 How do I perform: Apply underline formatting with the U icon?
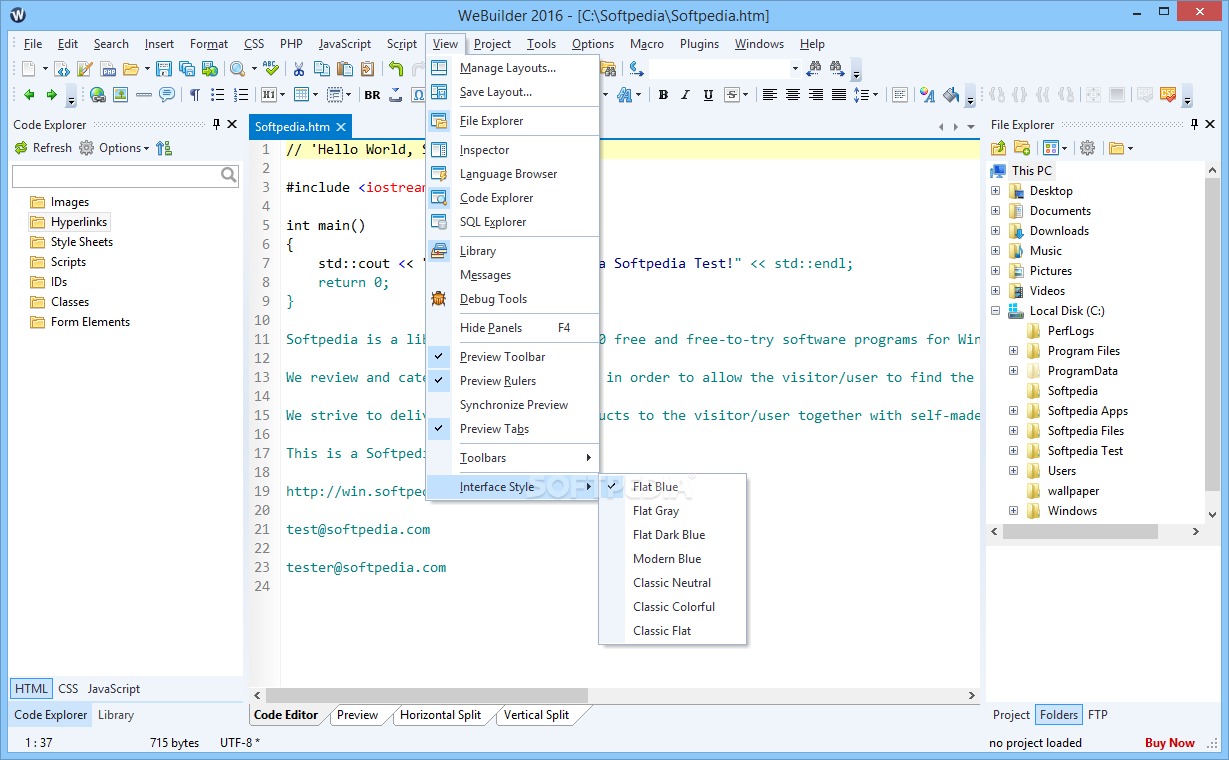point(708,95)
